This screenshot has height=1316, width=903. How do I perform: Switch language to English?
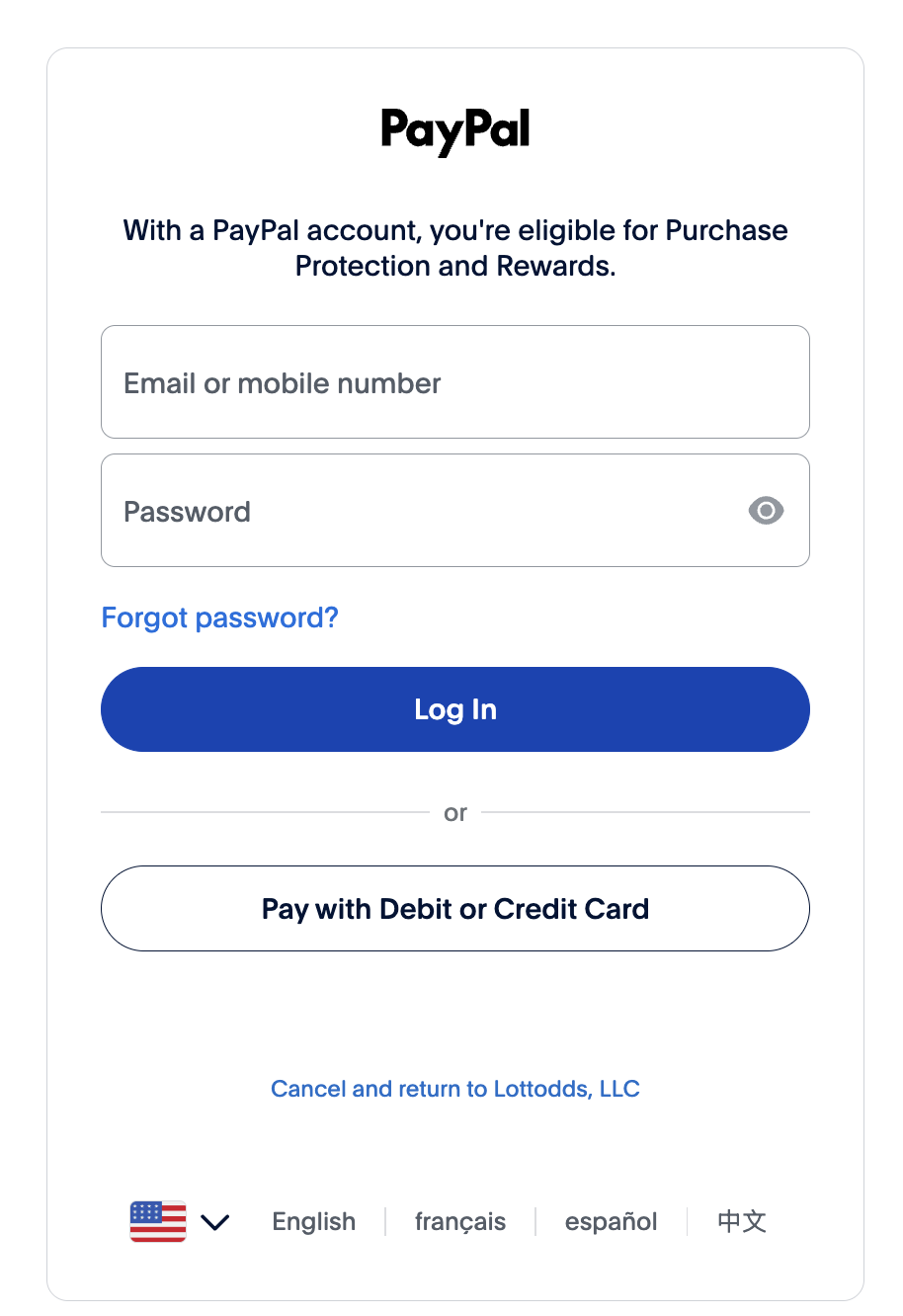[314, 1222]
